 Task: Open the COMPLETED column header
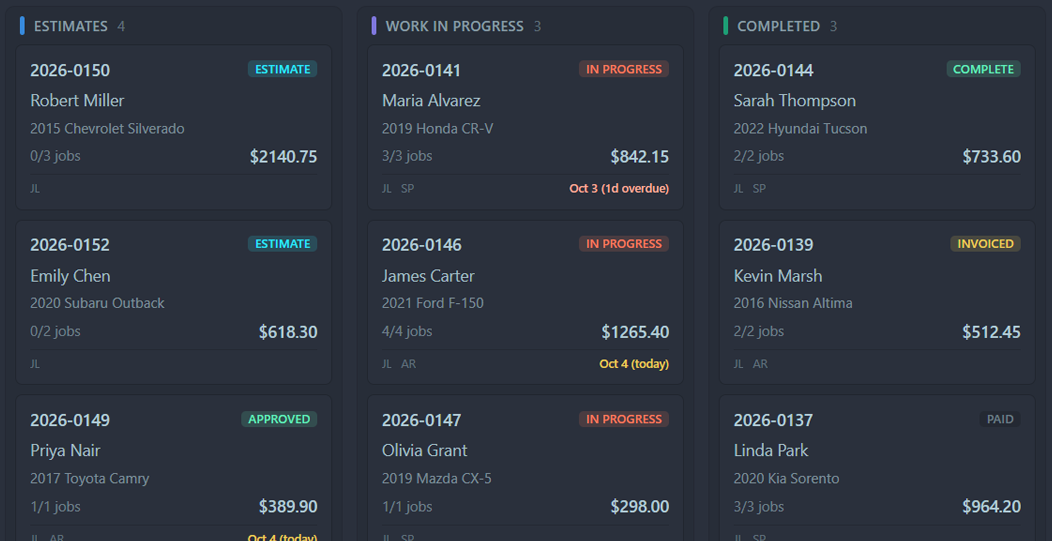[x=778, y=26]
